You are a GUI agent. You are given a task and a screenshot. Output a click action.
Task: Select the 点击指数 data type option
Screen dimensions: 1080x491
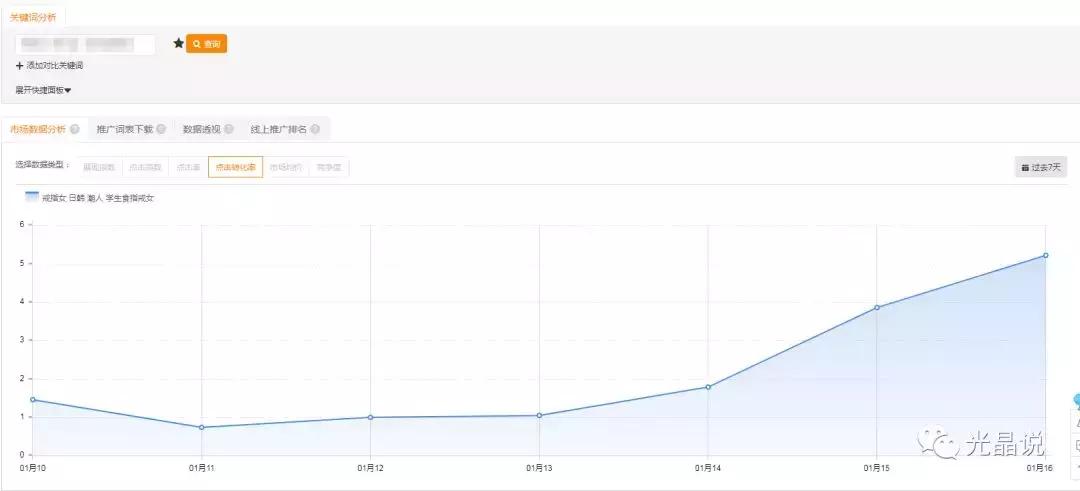point(145,167)
